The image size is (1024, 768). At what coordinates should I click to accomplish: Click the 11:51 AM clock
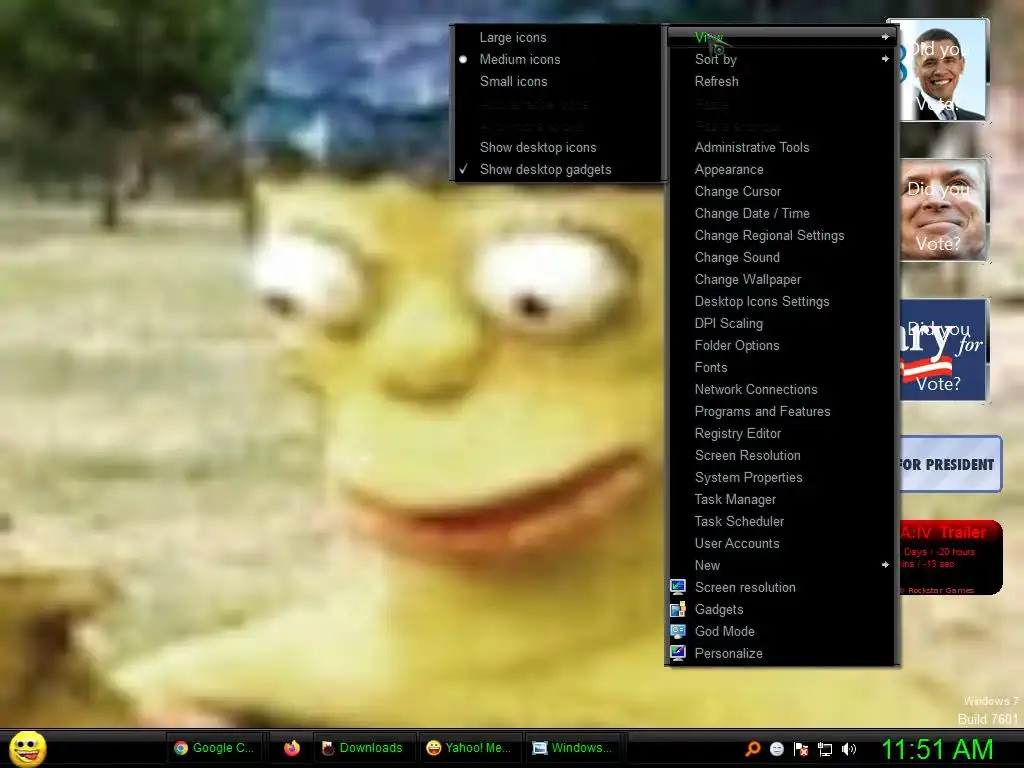click(937, 749)
